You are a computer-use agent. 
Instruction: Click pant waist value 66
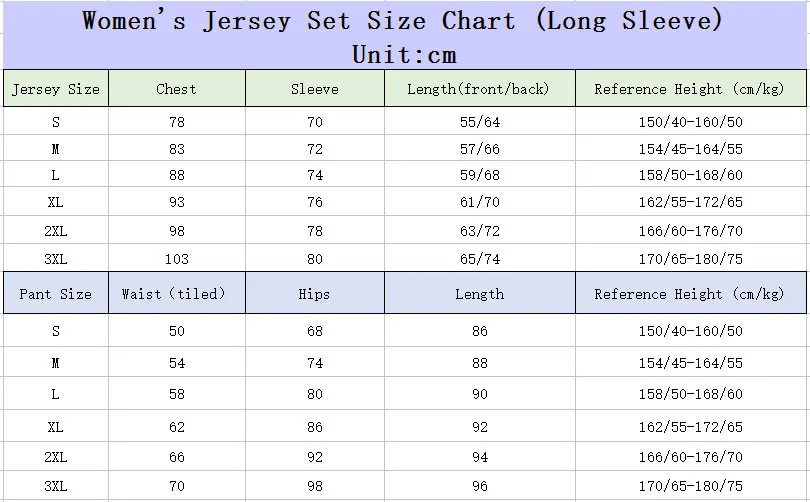(177, 457)
